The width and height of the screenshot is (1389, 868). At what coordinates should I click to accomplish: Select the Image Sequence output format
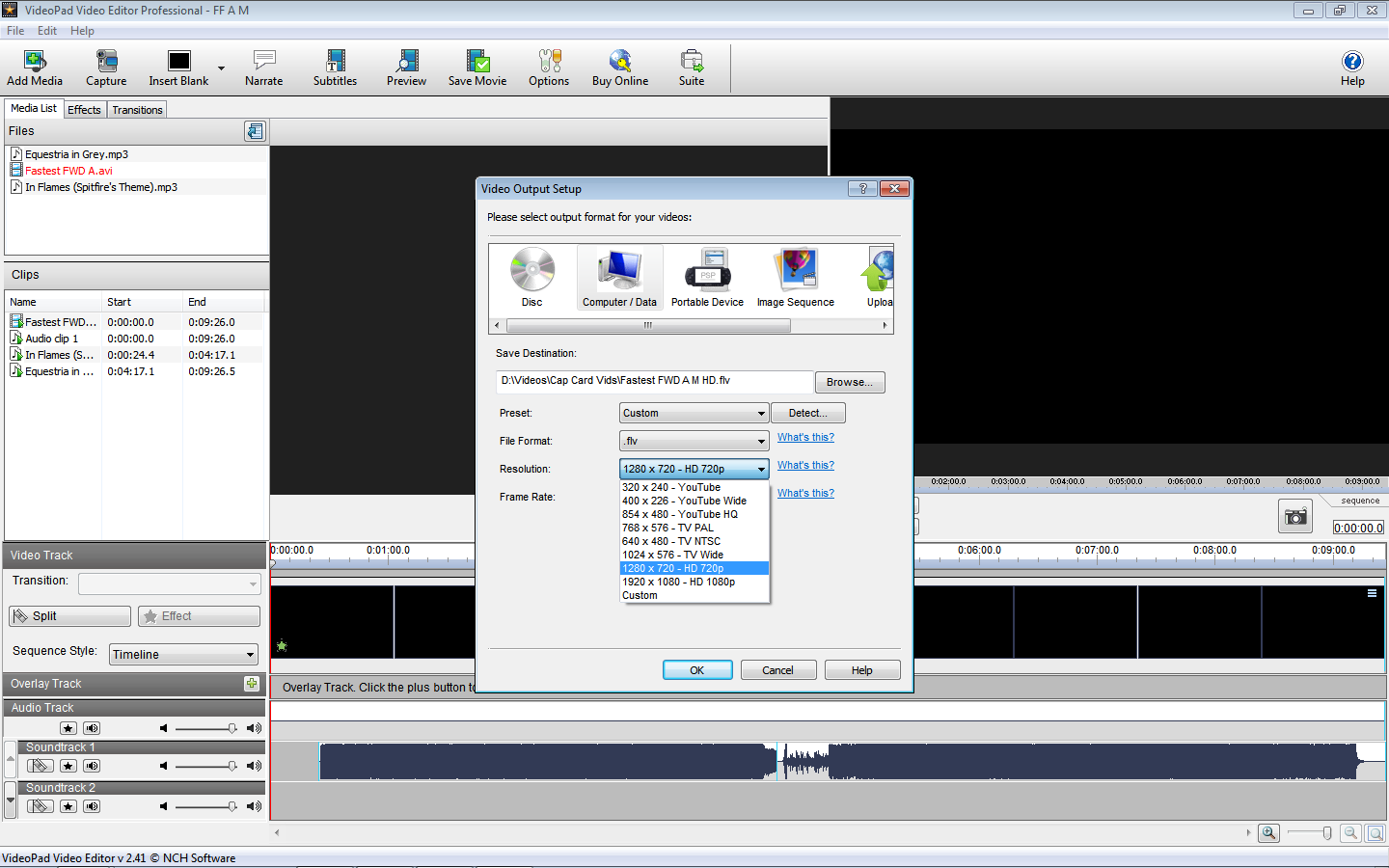[x=796, y=277]
